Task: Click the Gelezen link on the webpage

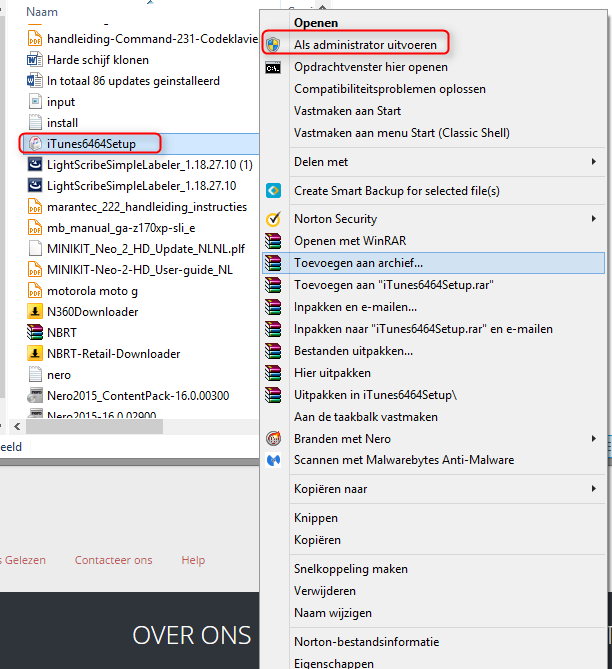Action: [25, 560]
